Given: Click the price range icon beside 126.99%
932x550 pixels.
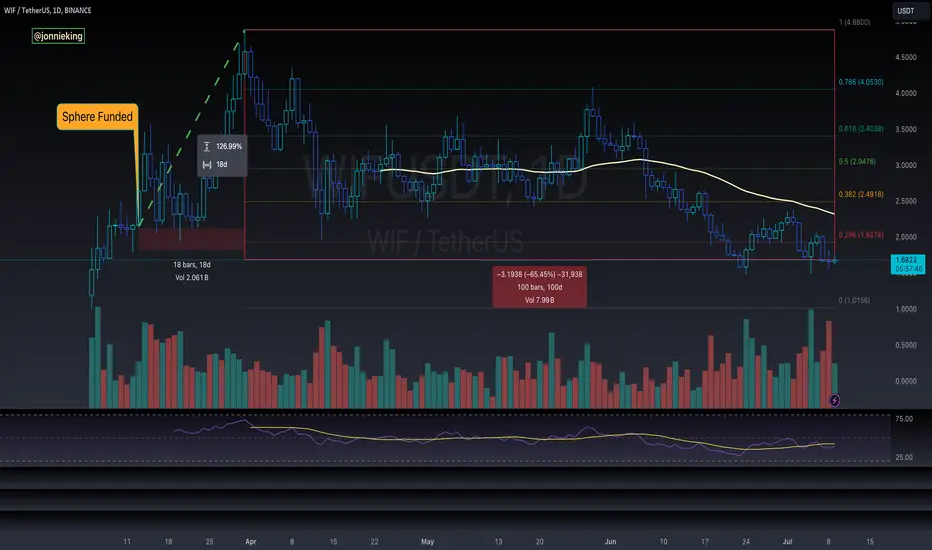Looking at the screenshot, I should click(207, 146).
